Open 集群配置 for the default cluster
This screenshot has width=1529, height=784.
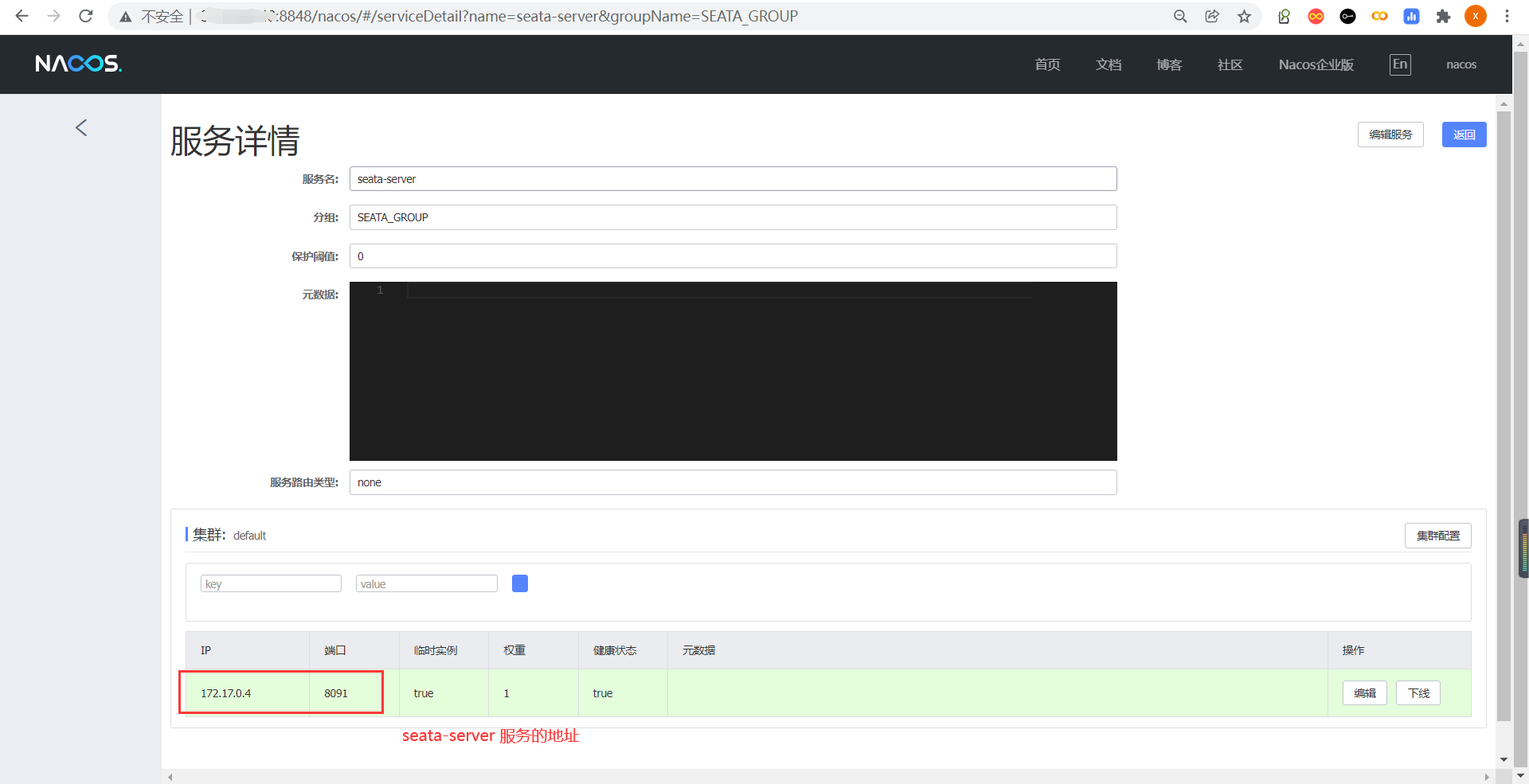tap(1438, 536)
